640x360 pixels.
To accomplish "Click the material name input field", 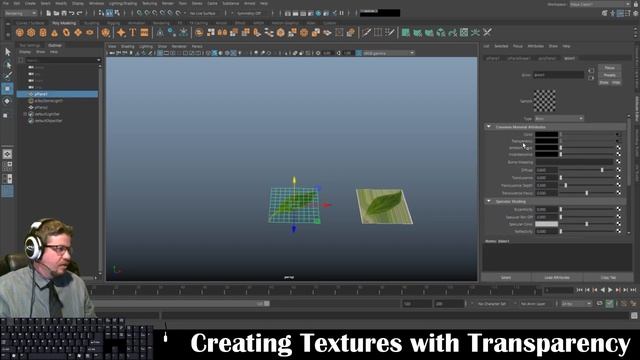I will [x=558, y=75].
